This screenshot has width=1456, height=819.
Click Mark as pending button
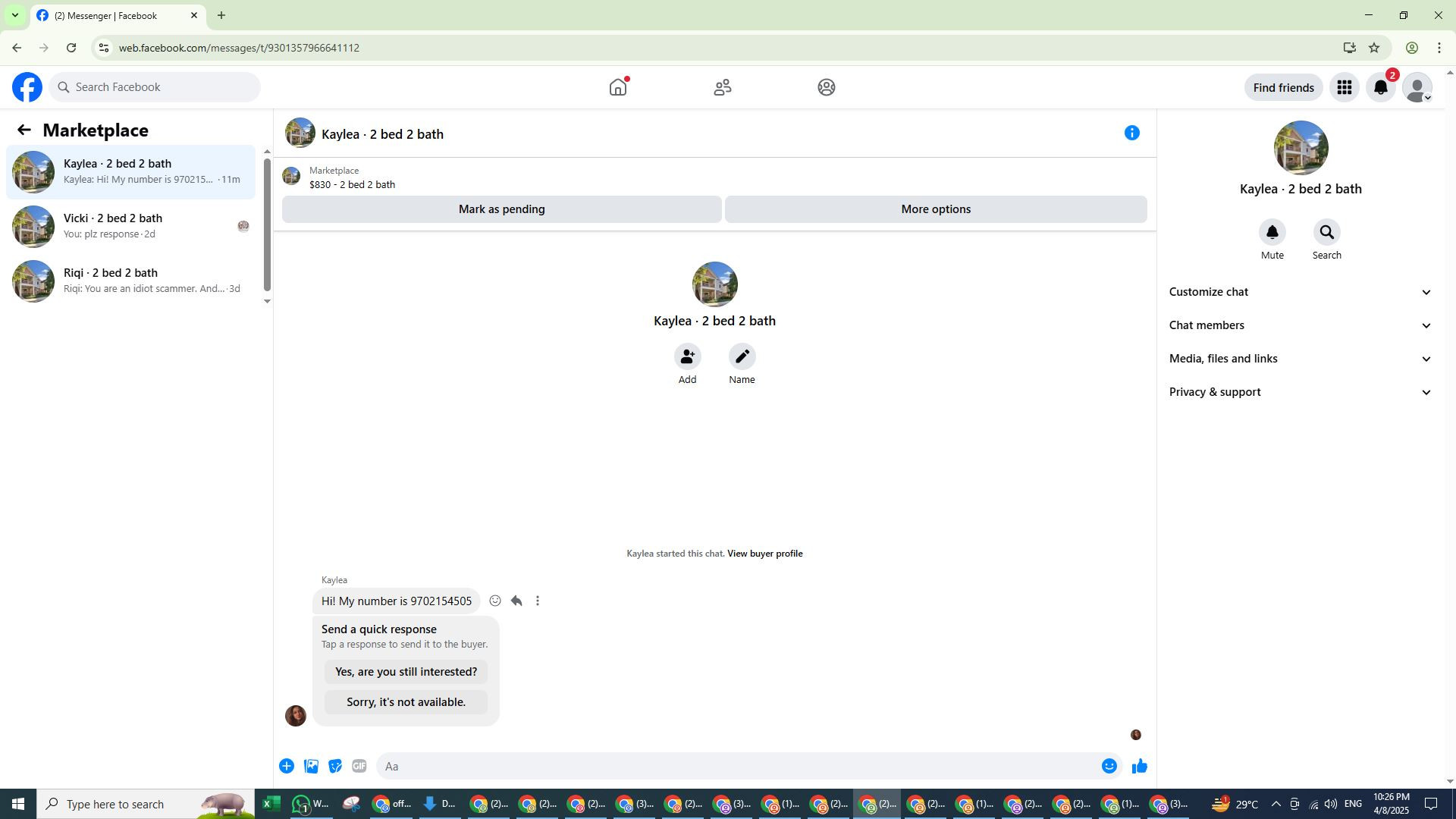tap(501, 209)
